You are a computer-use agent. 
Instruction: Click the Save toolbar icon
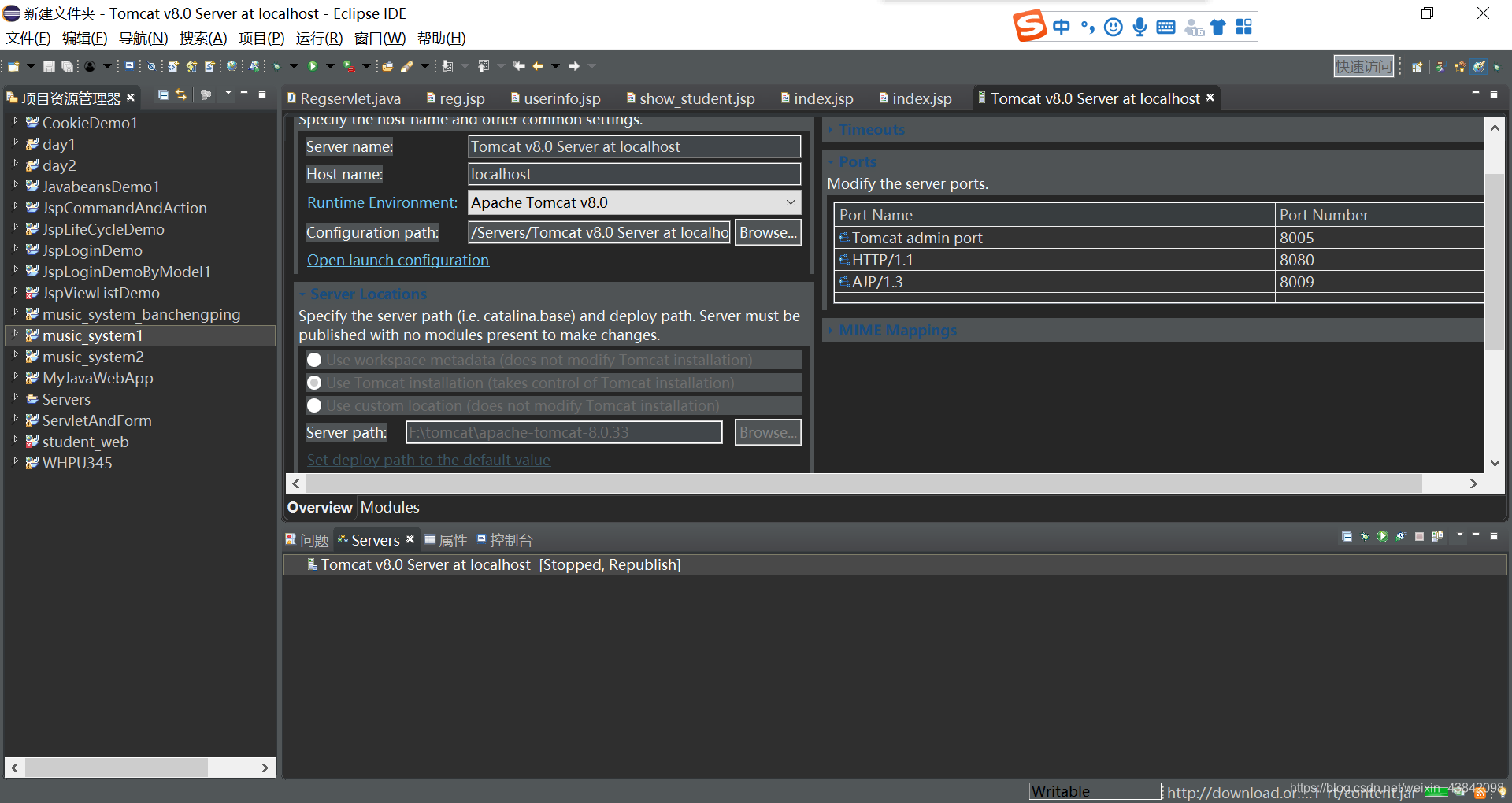[x=49, y=67]
